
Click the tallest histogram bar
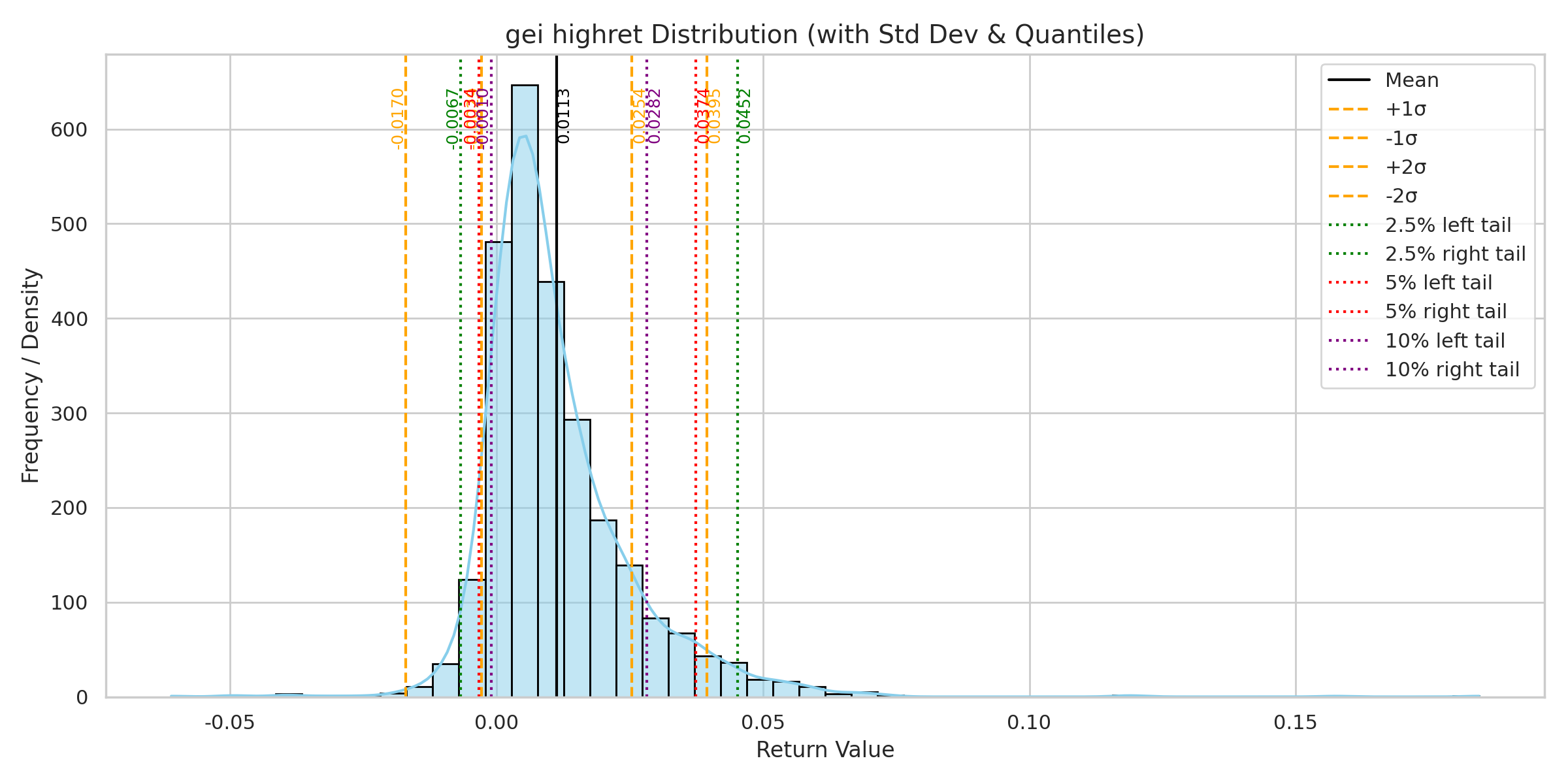pyautogui.click(x=525, y=392)
